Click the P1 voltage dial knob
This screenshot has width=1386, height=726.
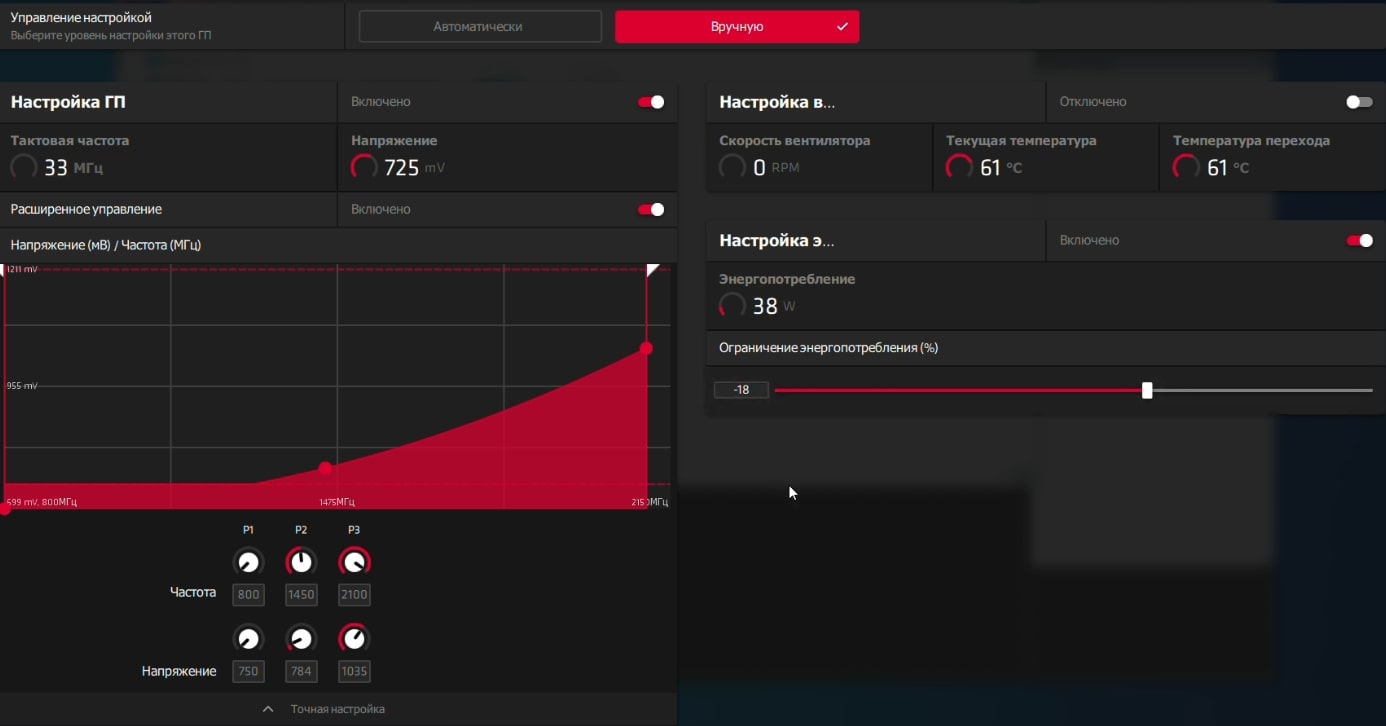click(x=248, y=638)
